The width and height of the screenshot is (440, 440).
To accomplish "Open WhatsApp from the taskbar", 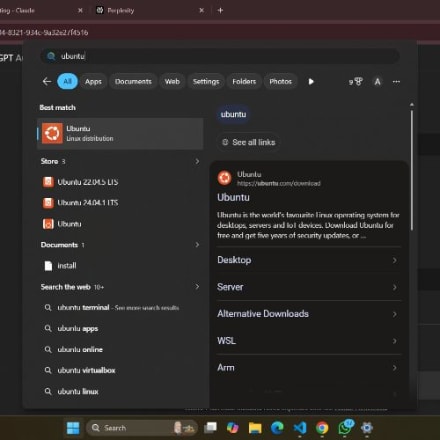I will (345, 428).
